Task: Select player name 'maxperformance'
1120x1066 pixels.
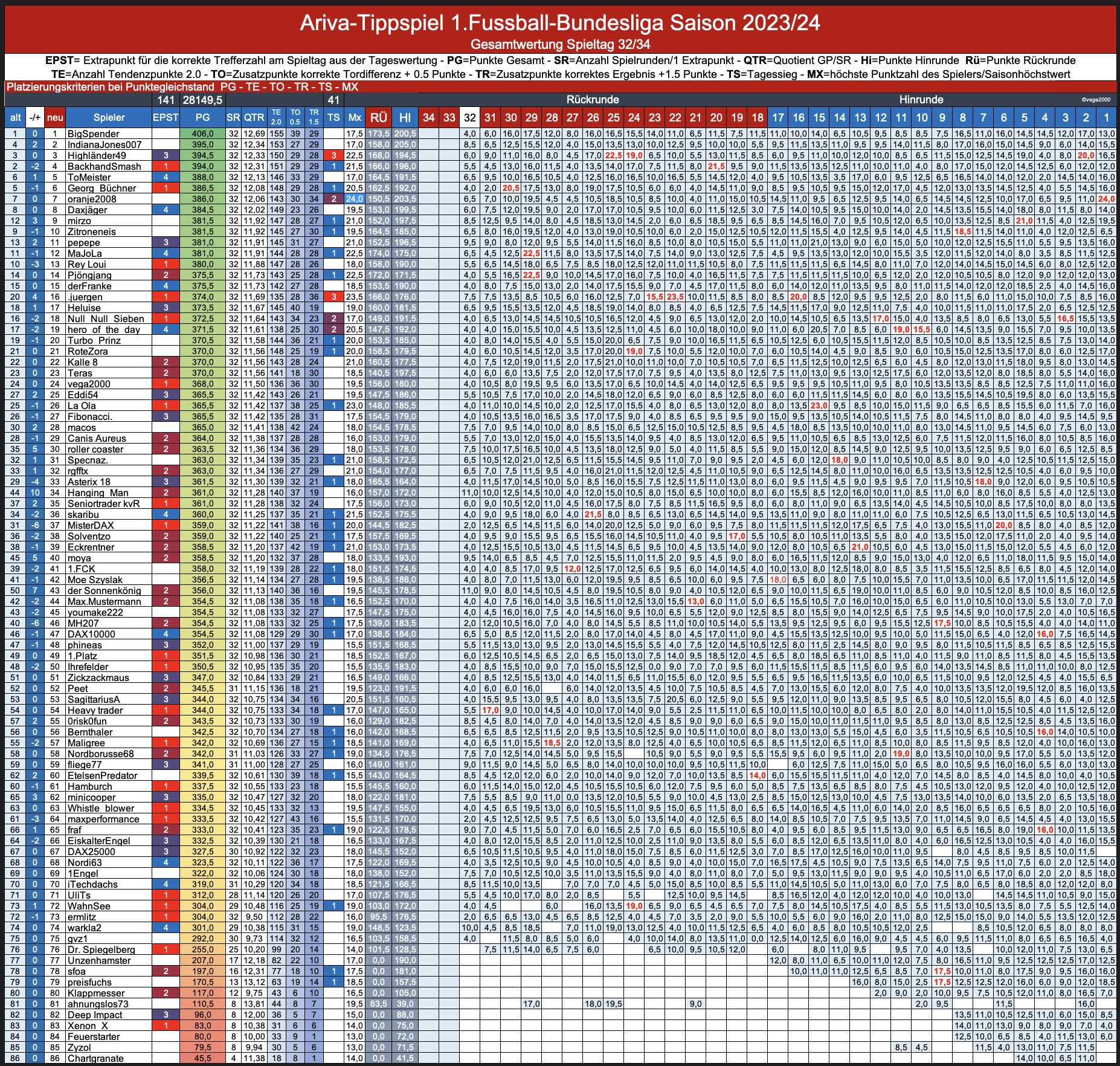Action: 103,819
